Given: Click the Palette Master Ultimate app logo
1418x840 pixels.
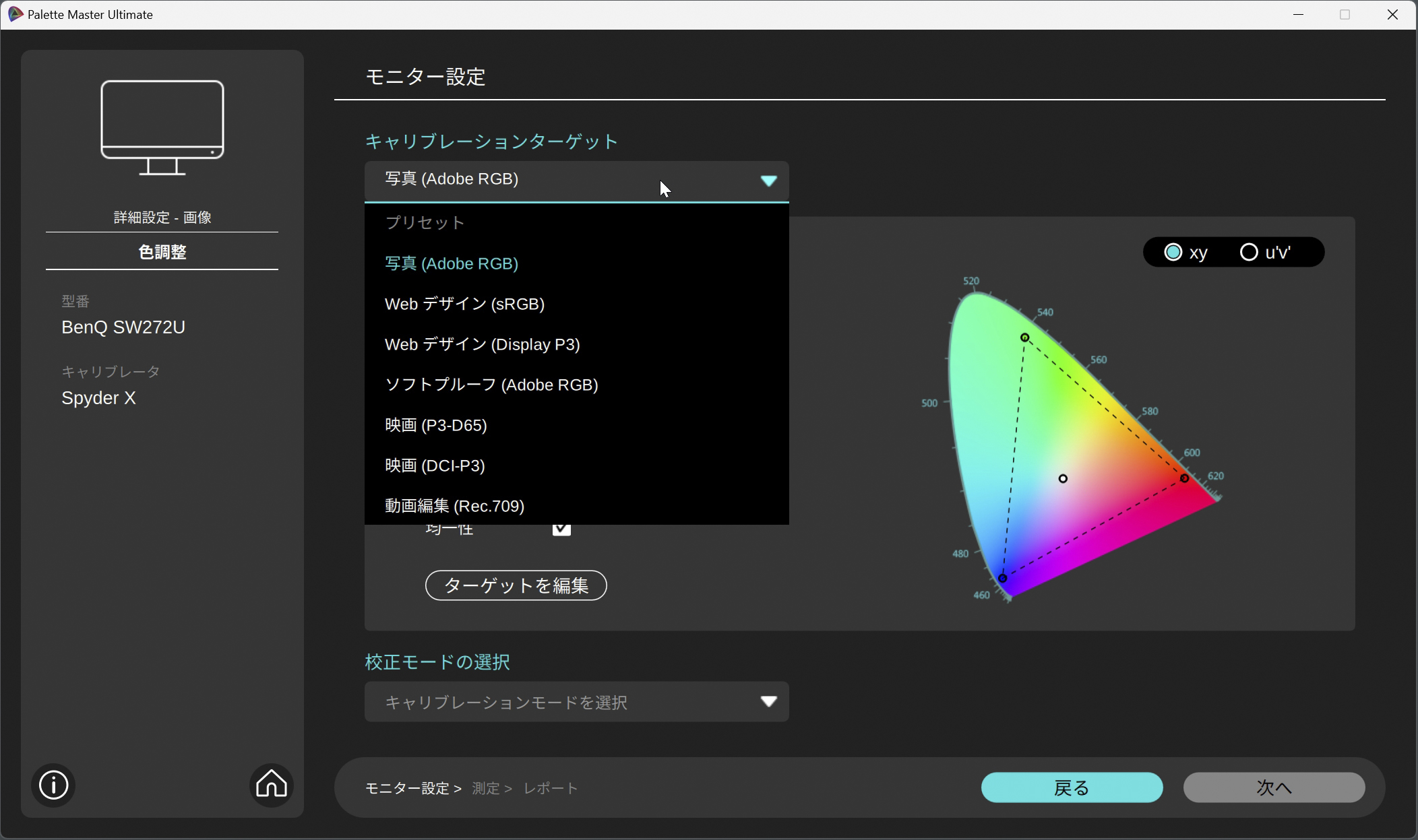Looking at the screenshot, I should (15, 14).
